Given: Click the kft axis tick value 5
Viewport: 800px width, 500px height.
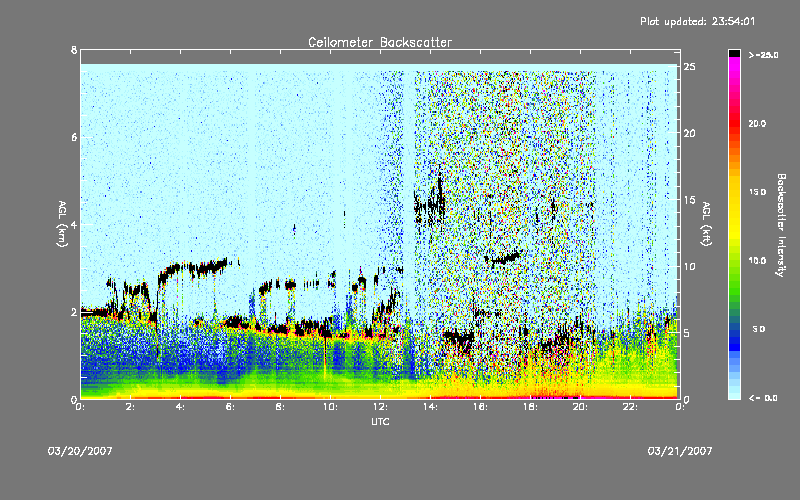Looking at the screenshot, I should [x=687, y=333].
